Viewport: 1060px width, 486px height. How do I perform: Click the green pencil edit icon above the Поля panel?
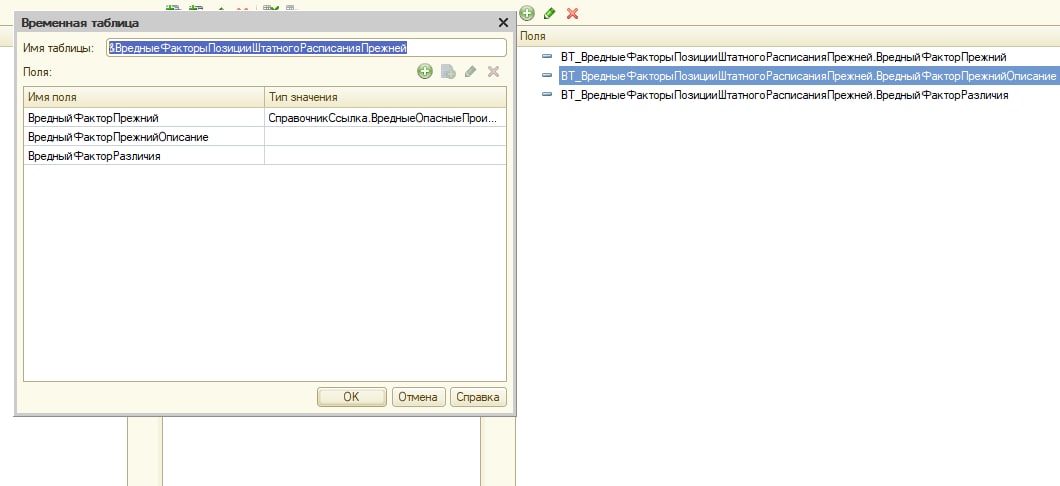550,13
